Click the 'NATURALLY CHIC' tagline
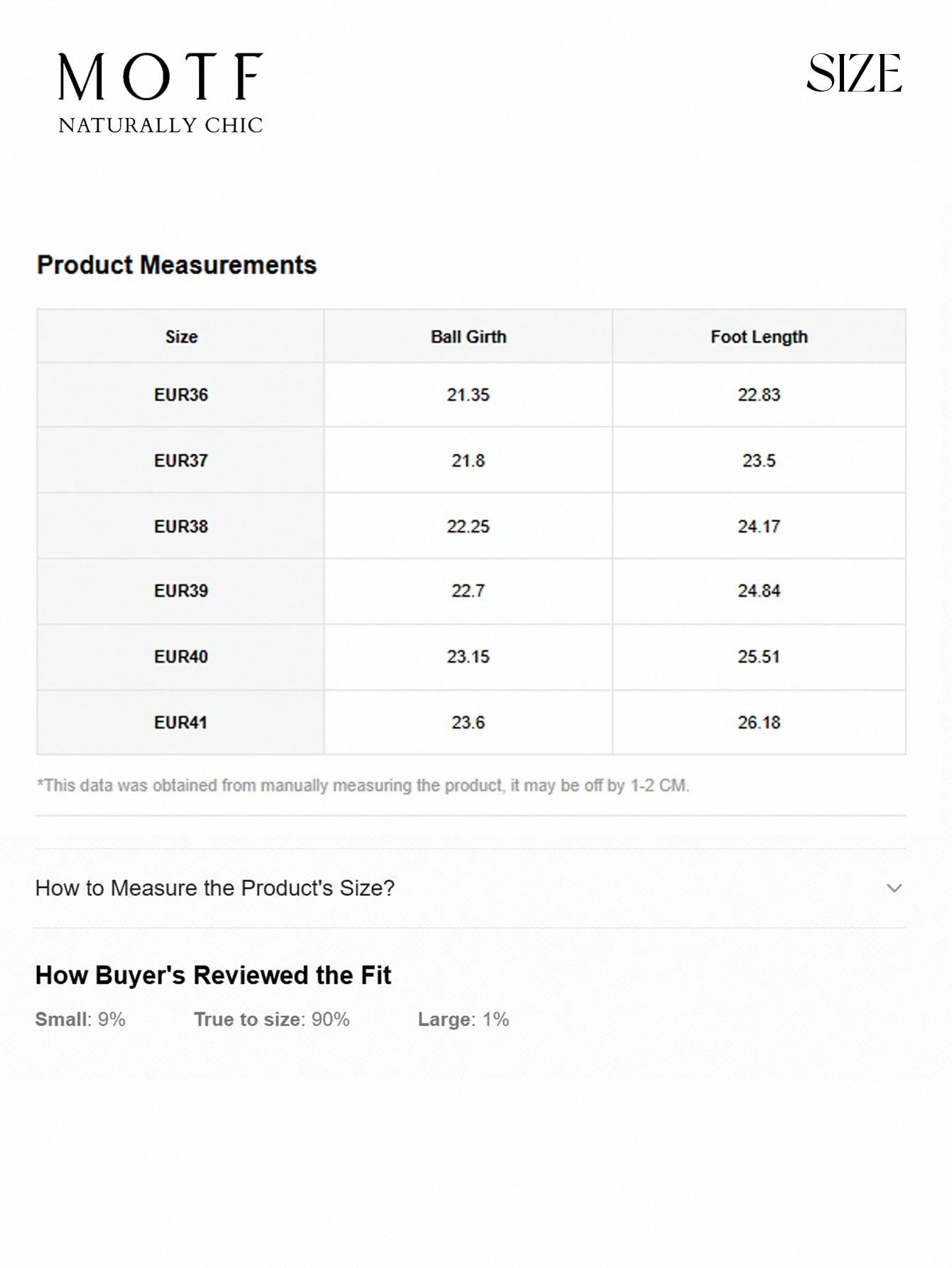Viewport: 952px width, 1268px height. coord(161,126)
